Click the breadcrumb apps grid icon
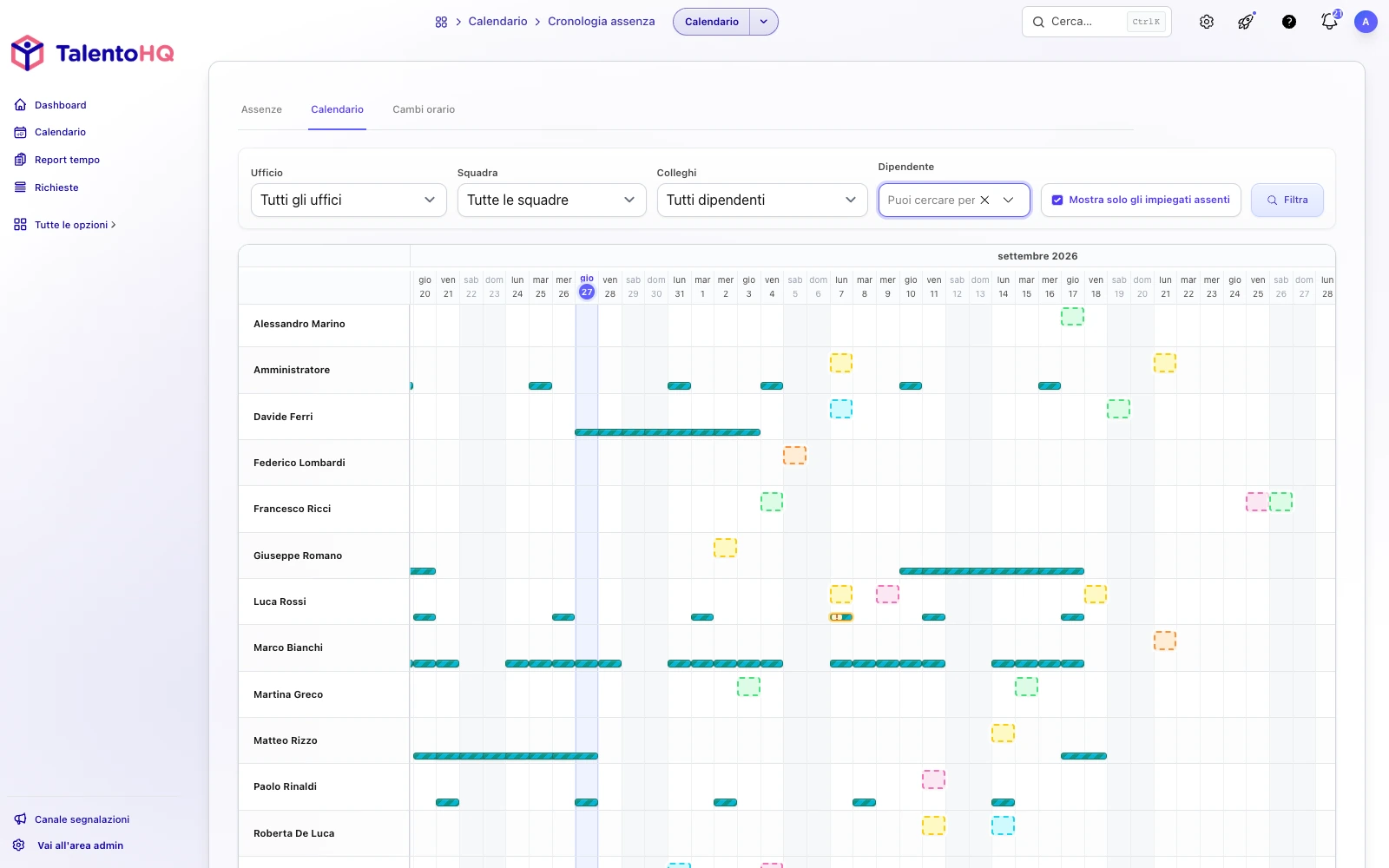Viewport: 1389px width, 868px height. point(441,22)
